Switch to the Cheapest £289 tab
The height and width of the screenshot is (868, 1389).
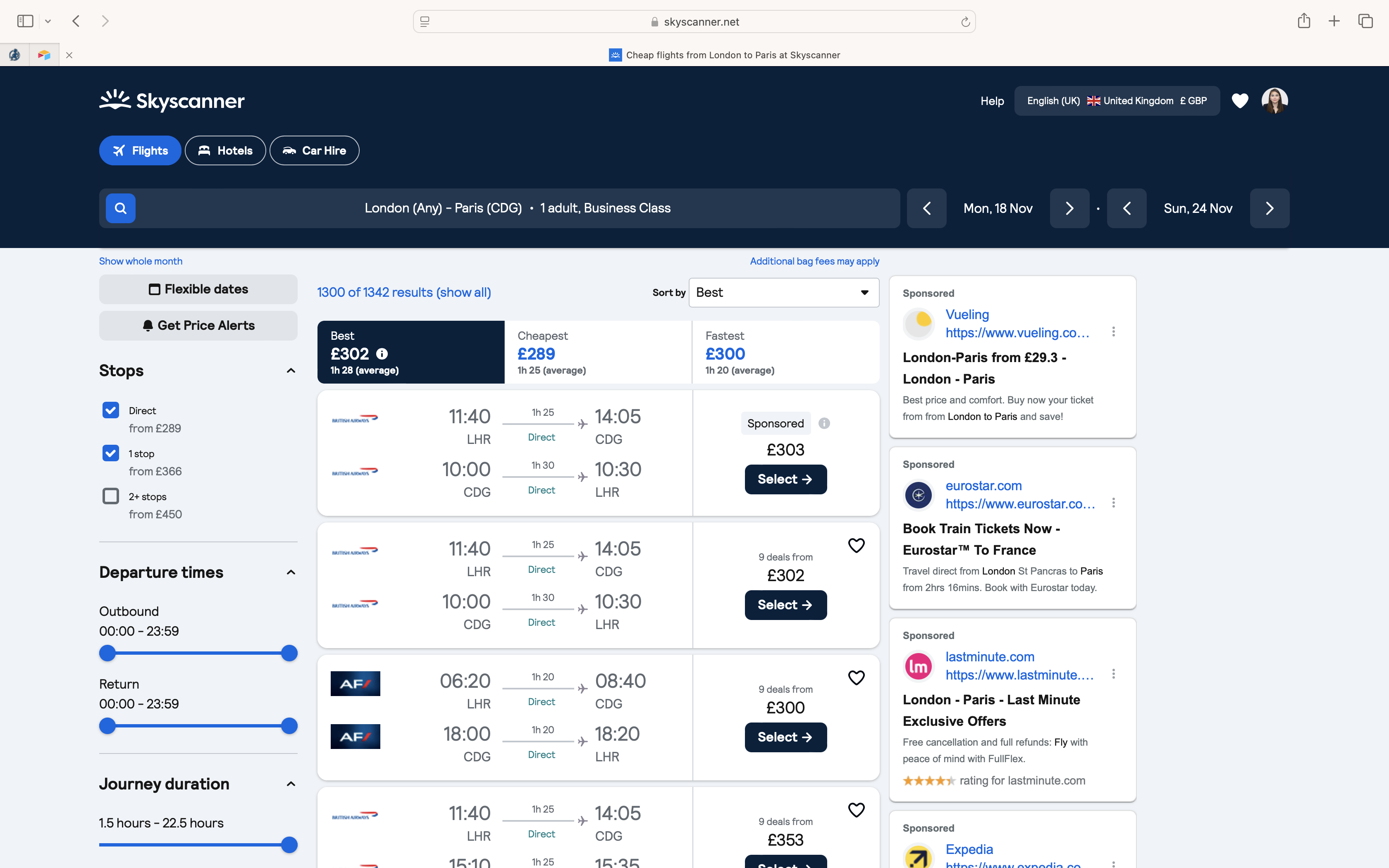pos(597,352)
